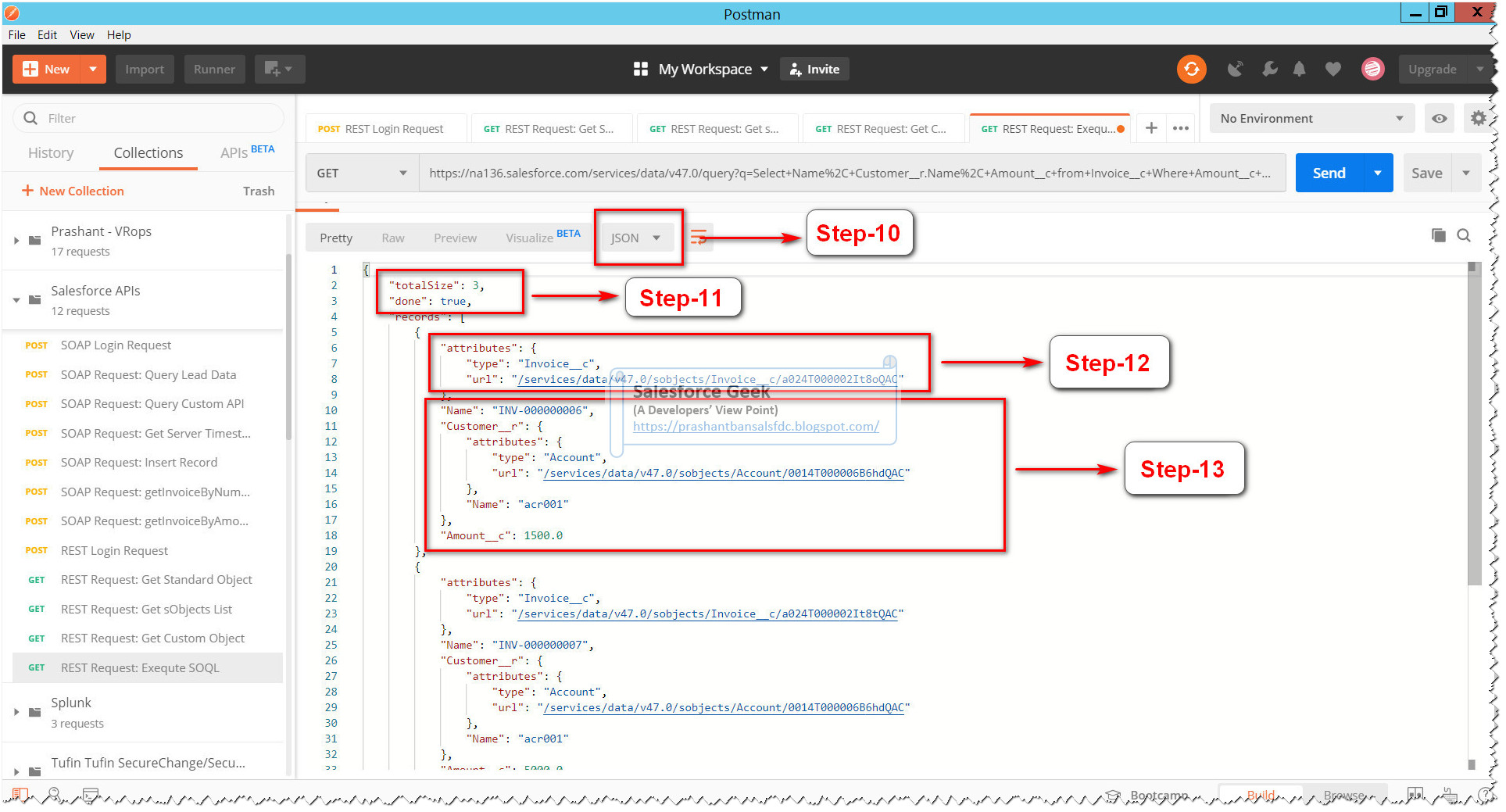Open the Interceptor heart icon

[x=1333, y=69]
